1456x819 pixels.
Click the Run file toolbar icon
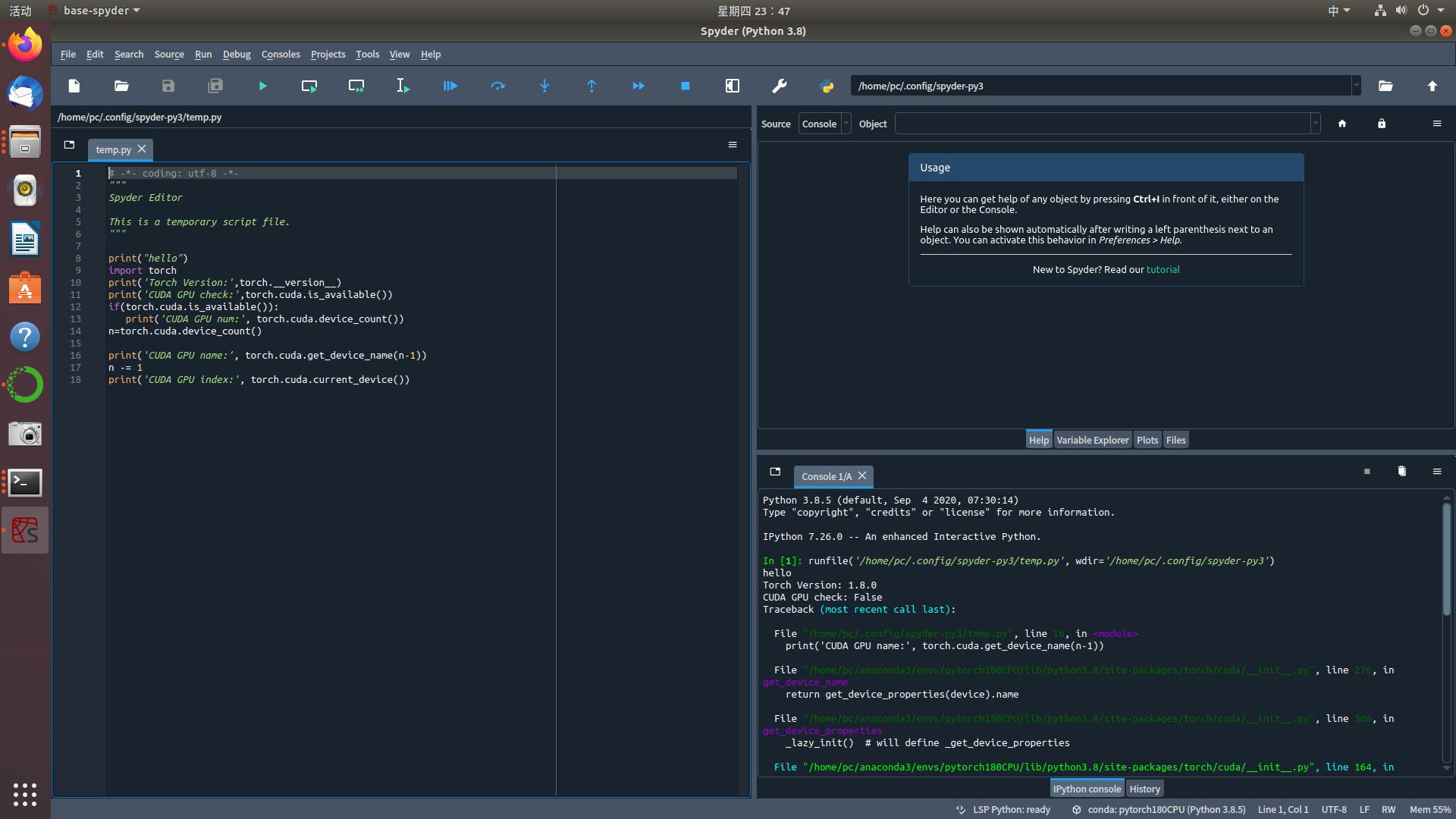263,86
